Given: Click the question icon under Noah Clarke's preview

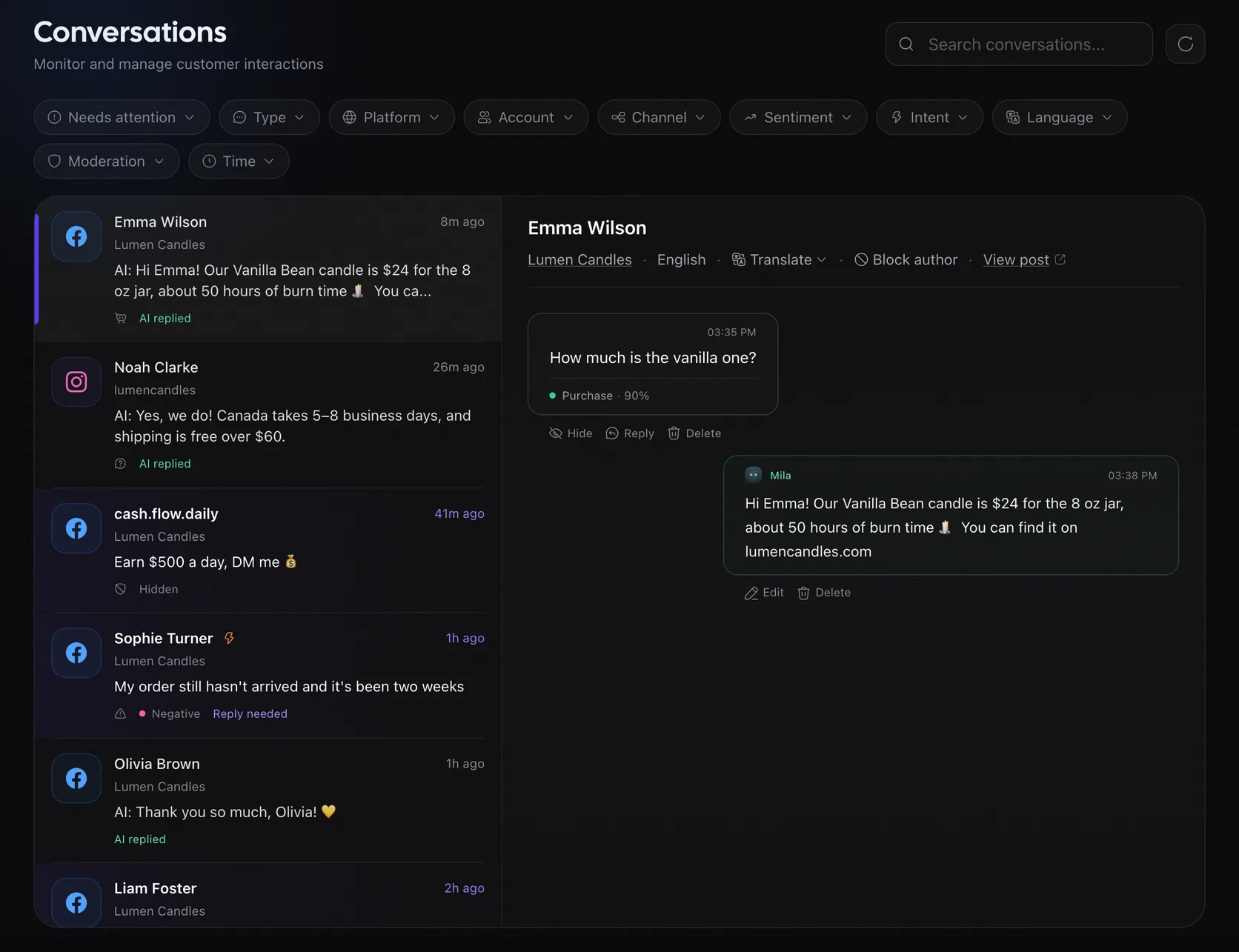Looking at the screenshot, I should pos(121,463).
